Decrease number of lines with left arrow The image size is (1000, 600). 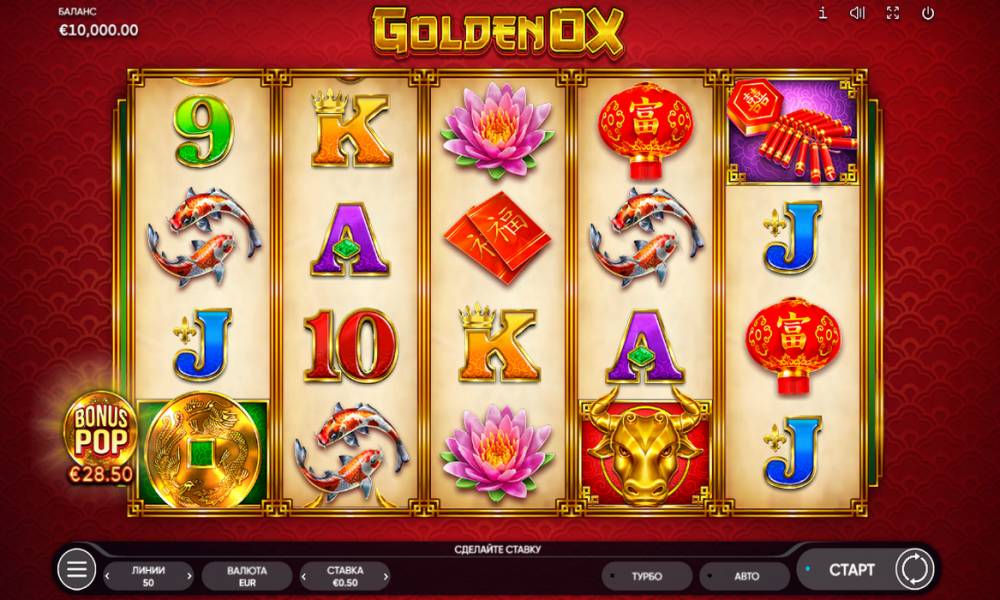coord(107,576)
